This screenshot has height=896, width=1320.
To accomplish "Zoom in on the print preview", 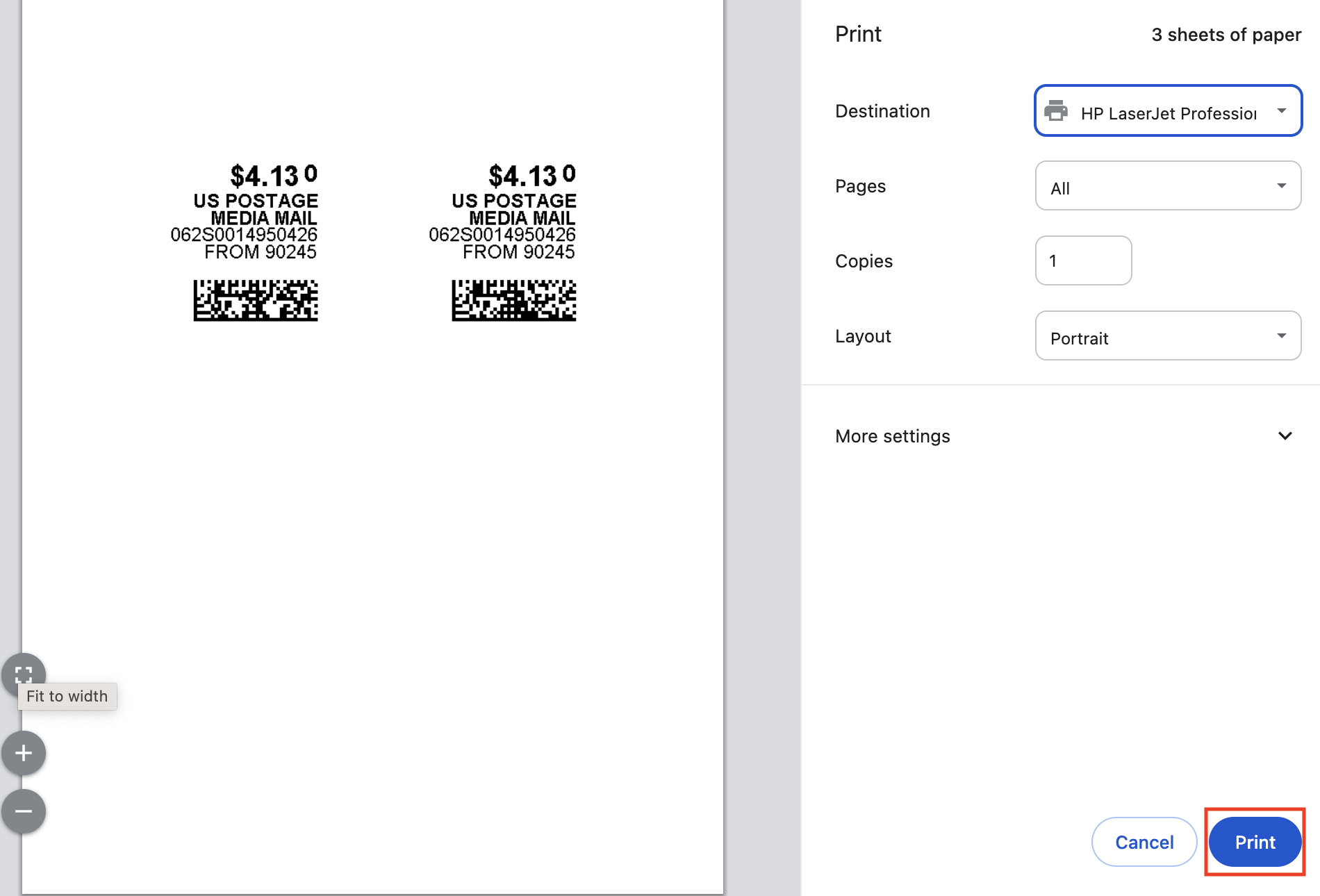I will click(x=24, y=753).
